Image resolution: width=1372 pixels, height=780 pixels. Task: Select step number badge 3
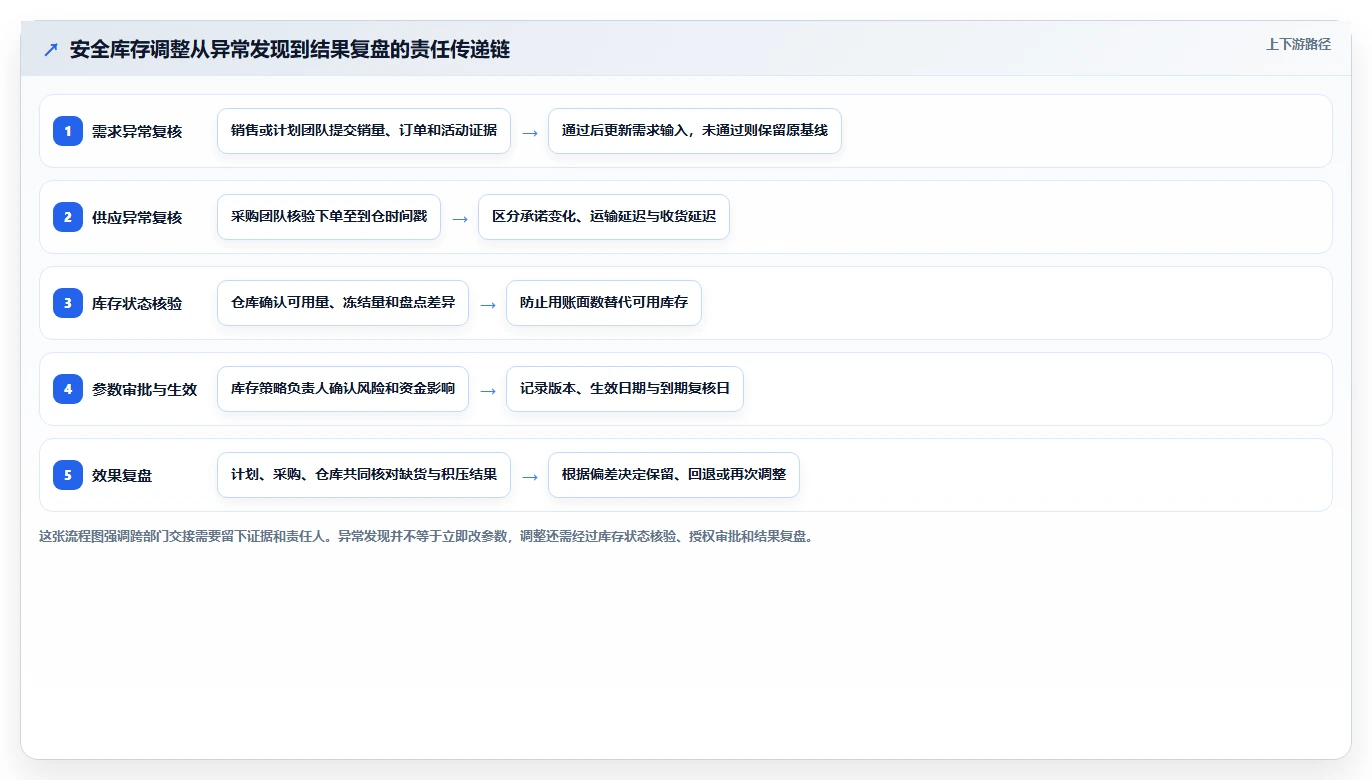coord(68,303)
